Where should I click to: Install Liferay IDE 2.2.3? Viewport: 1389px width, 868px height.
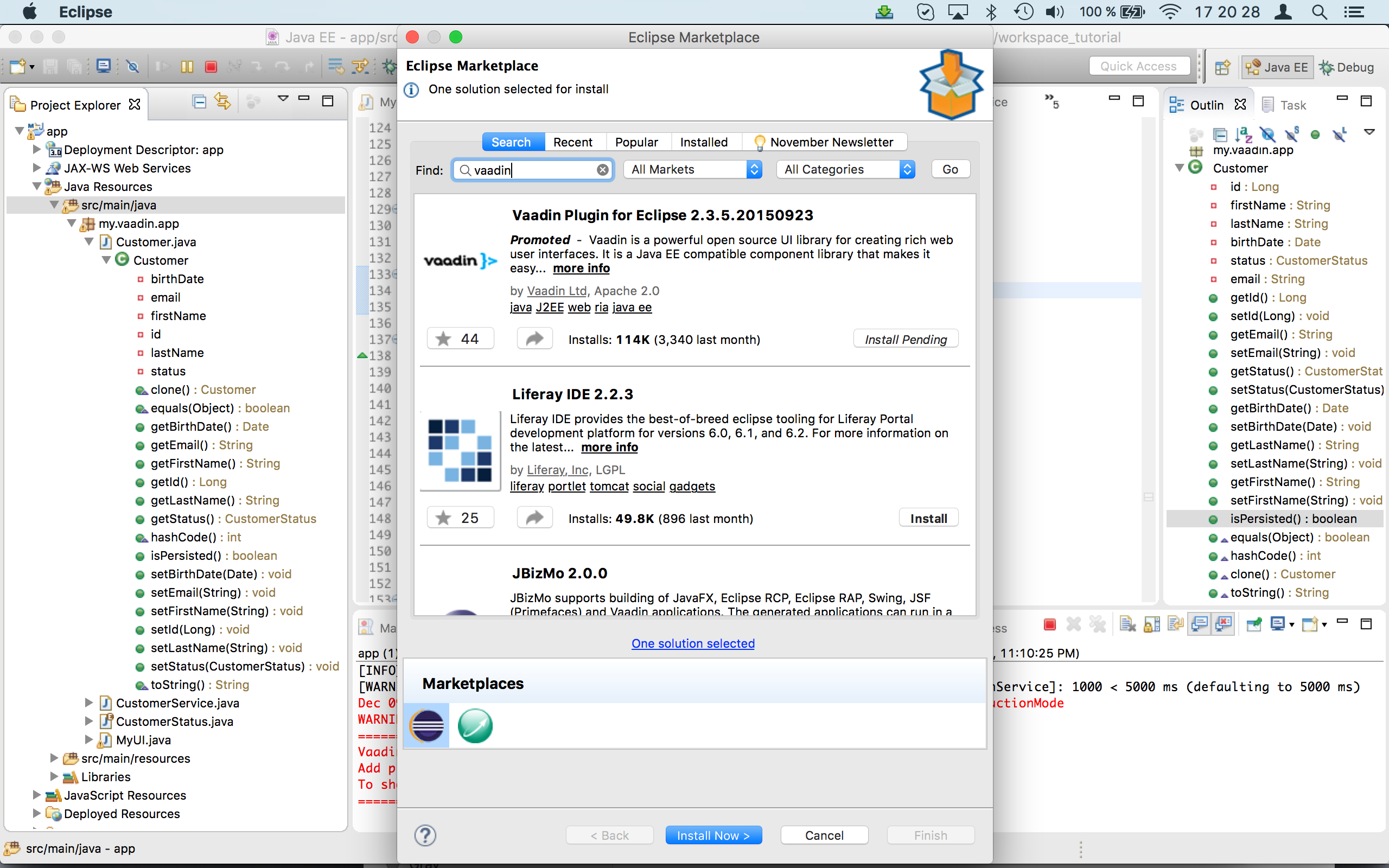click(x=929, y=519)
